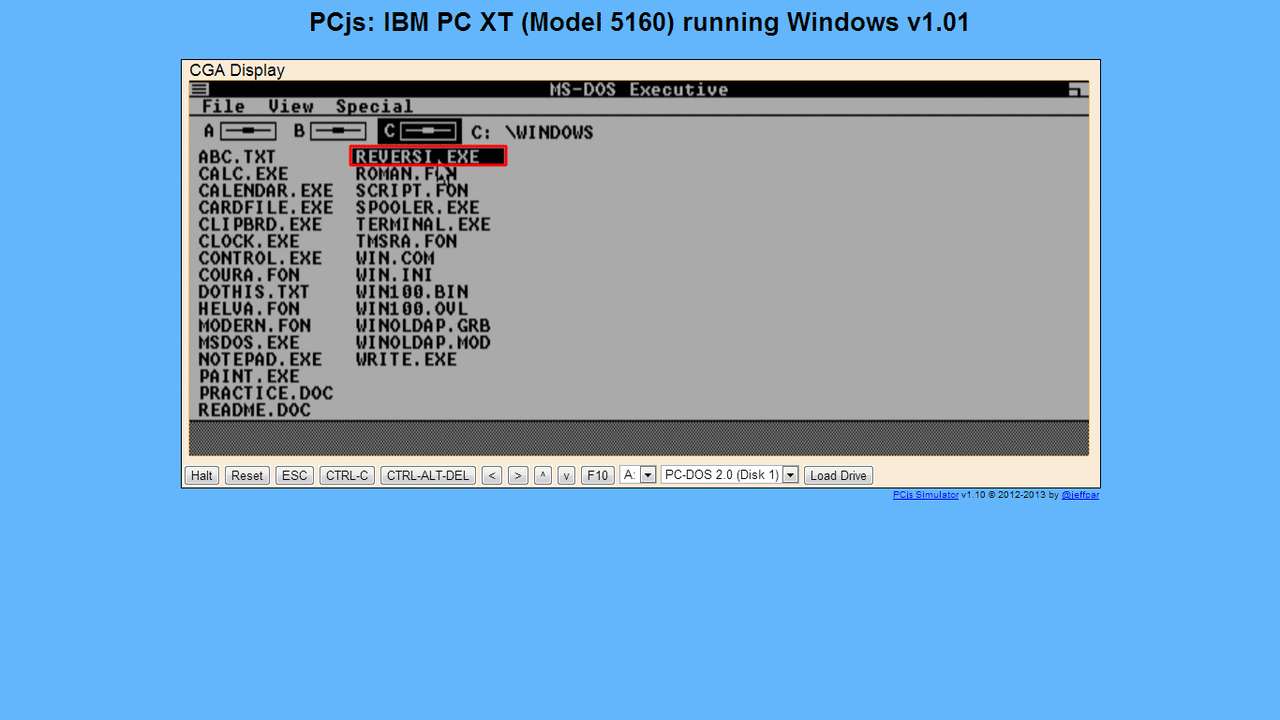Click the up arrow key button
Image resolution: width=1280 pixels, height=720 pixels.
click(x=543, y=476)
